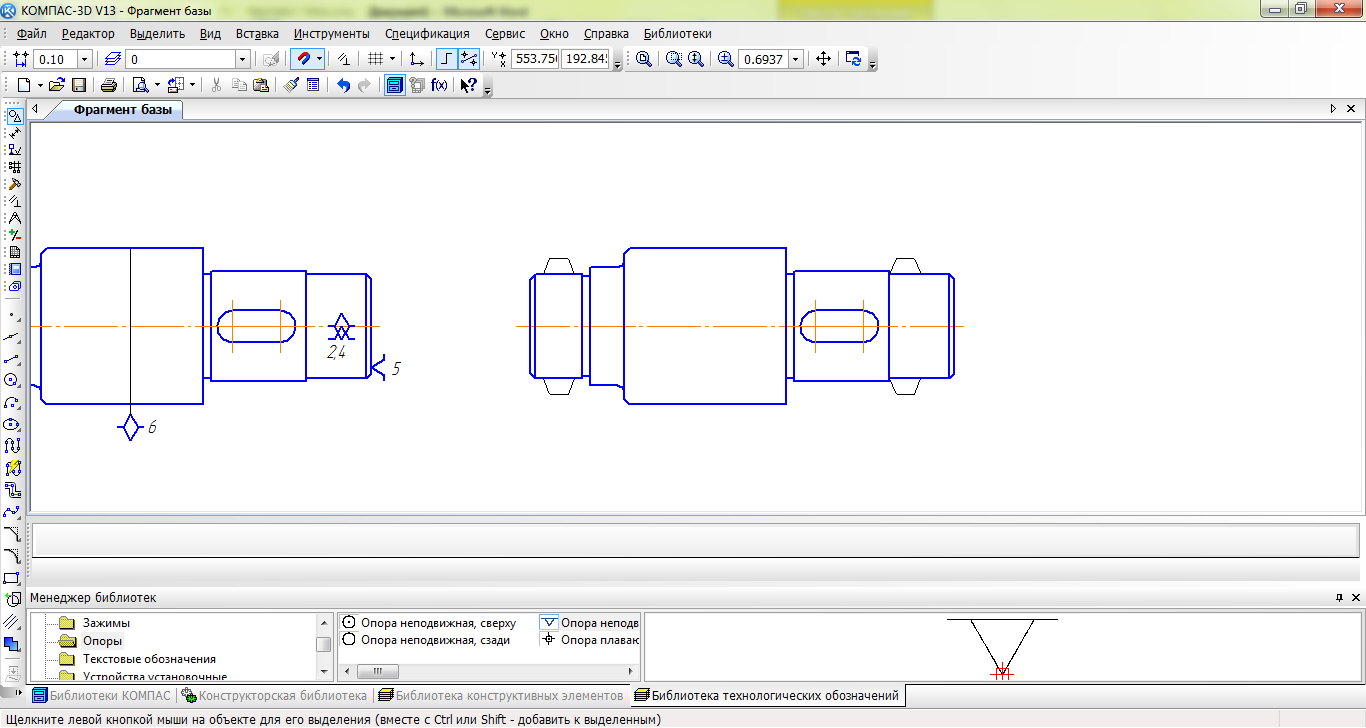The width and height of the screenshot is (1366, 728).
Task: Open the Спецификация menu
Action: click(x=427, y=33)
